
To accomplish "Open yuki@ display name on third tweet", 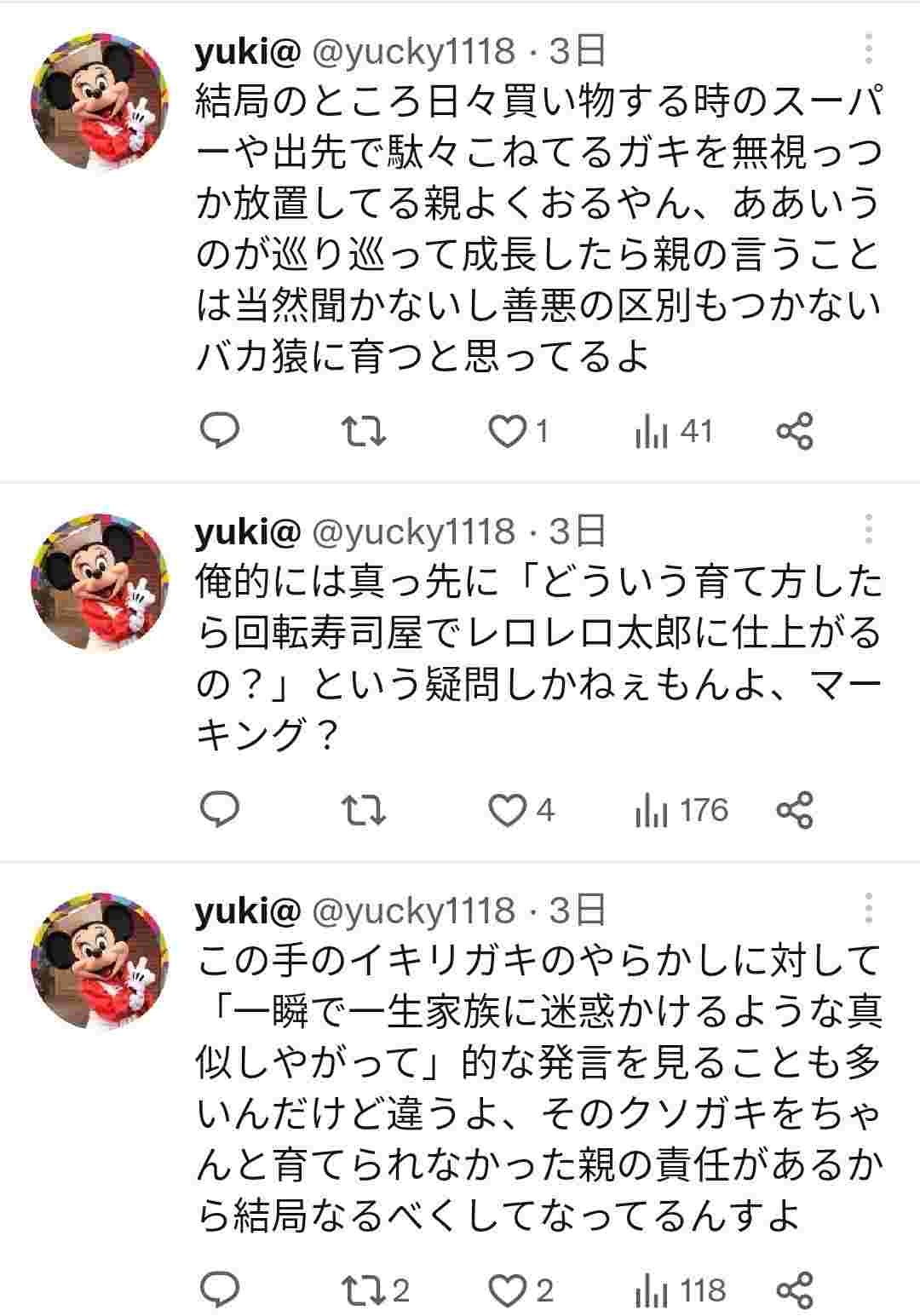I will coord(248,911).
